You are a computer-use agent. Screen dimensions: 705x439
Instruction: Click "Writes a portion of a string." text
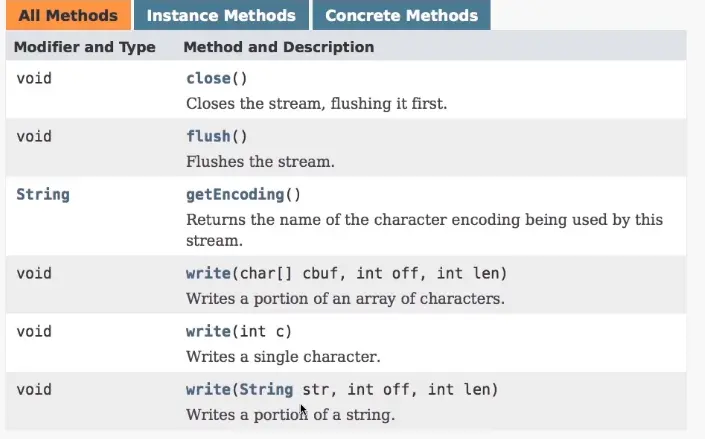point(290,414)
